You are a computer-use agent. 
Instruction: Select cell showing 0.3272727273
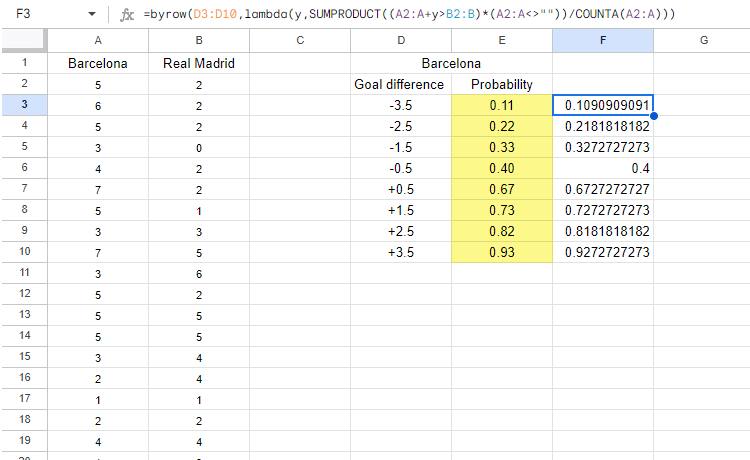click(x=603, y=147)
